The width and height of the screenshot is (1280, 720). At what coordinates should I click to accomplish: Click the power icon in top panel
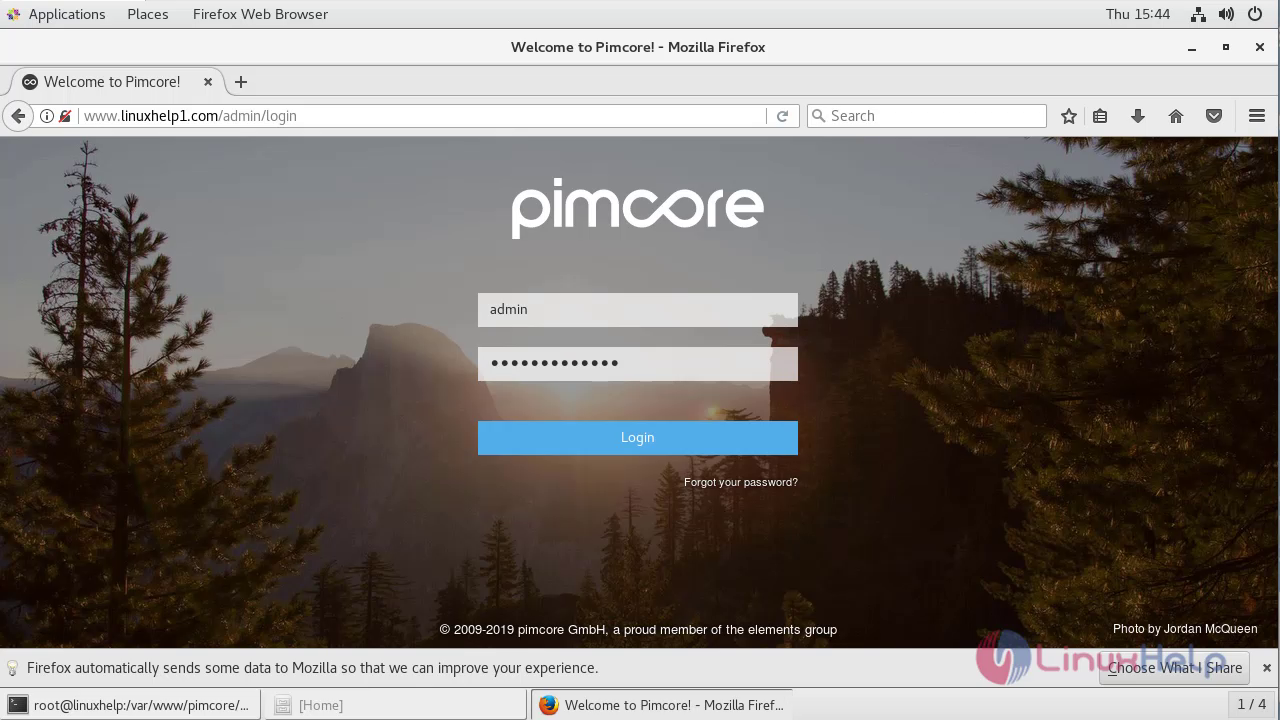coord(1255,14)
